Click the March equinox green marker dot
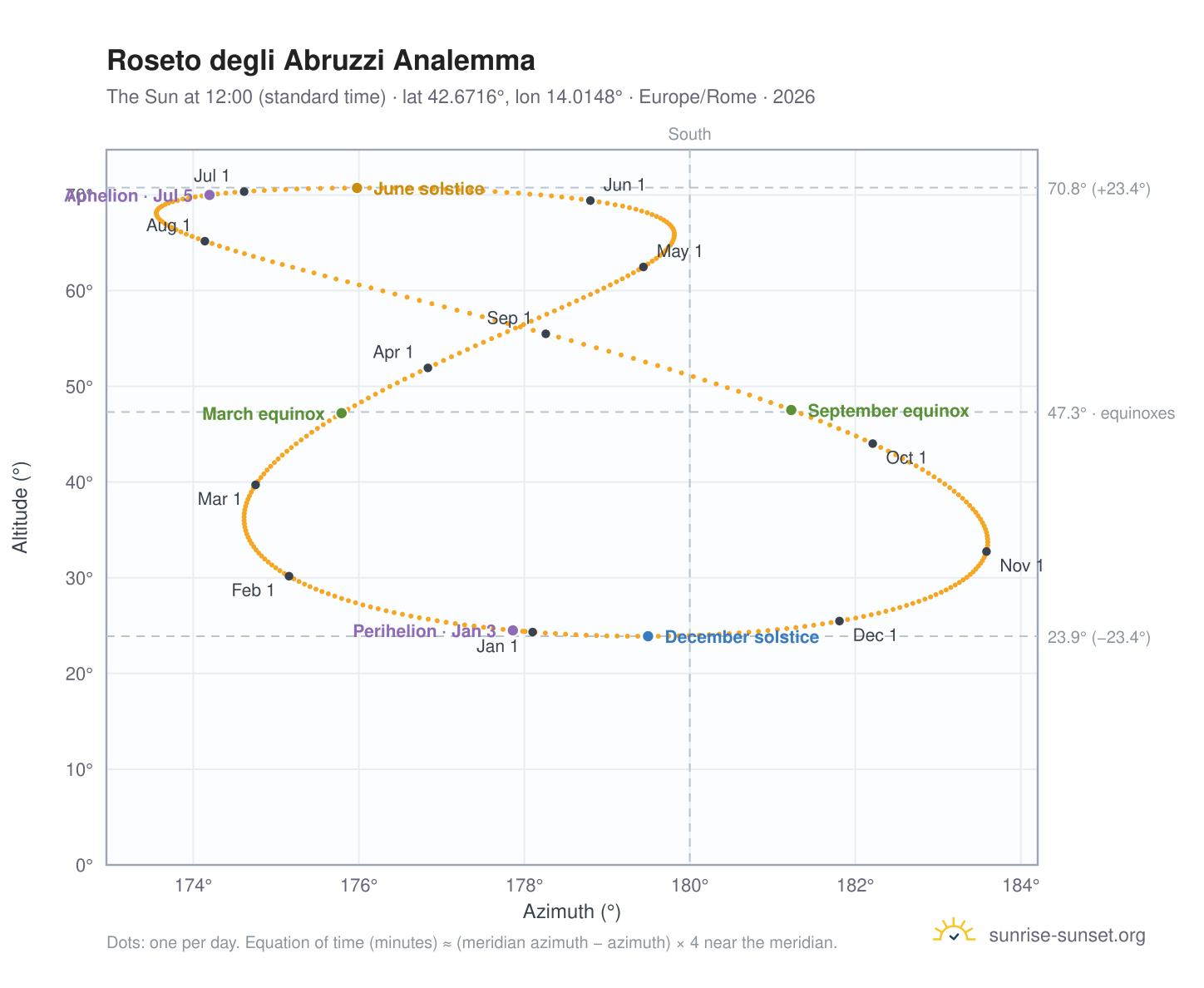This screenshot has height=988, width=1204. [x=341, y=413]
